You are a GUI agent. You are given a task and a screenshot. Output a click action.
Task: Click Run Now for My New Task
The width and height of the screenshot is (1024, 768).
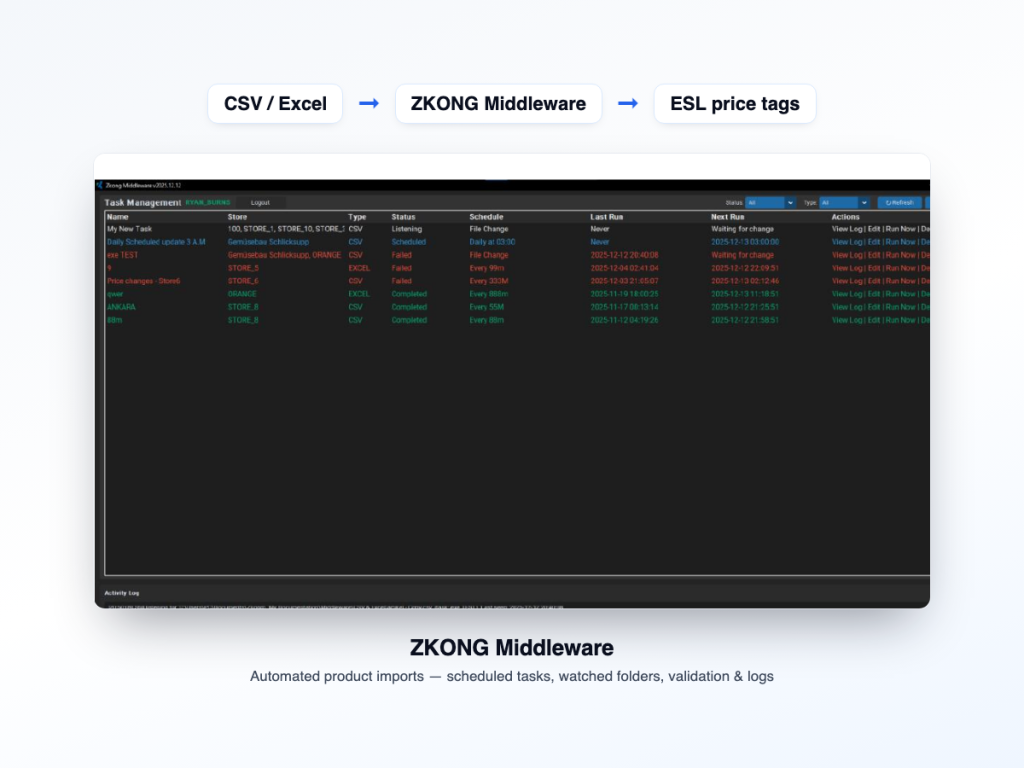coord(901,229)
